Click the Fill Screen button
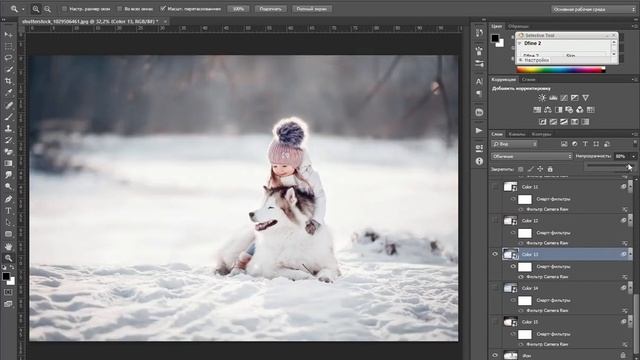640x360 pixels. [x=311, y=9]
